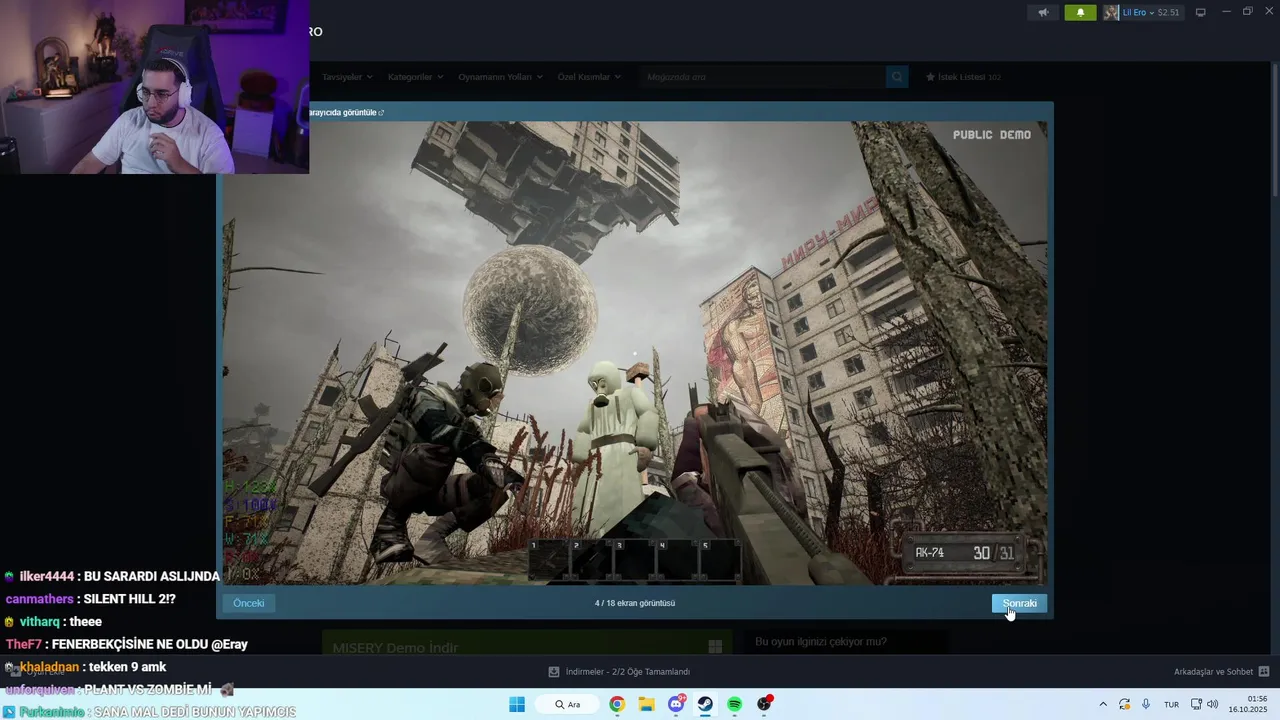Click the 'Bu oyun ilginizi çekiyor mu?' text
The image size is (1280, 720).
coord(821,642)
